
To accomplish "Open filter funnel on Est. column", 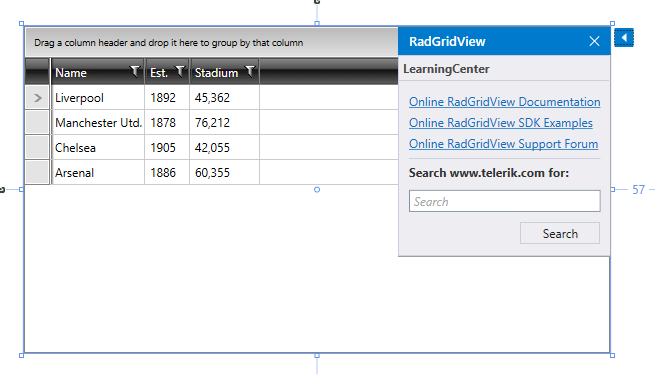I will (180, 72).
